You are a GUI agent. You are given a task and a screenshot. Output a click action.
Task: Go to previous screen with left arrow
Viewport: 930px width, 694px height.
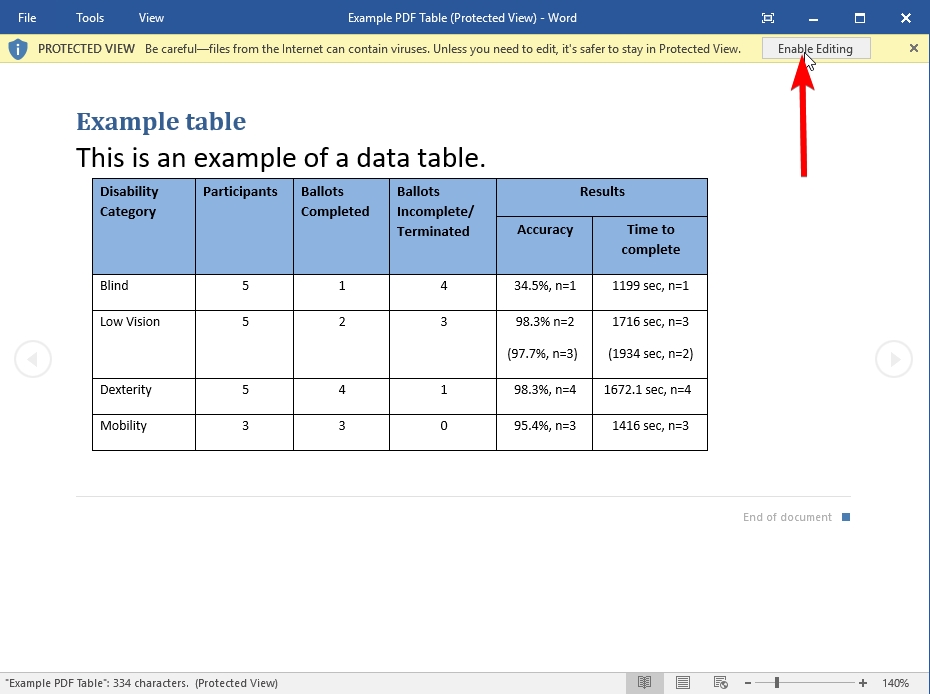pos(33,359)
